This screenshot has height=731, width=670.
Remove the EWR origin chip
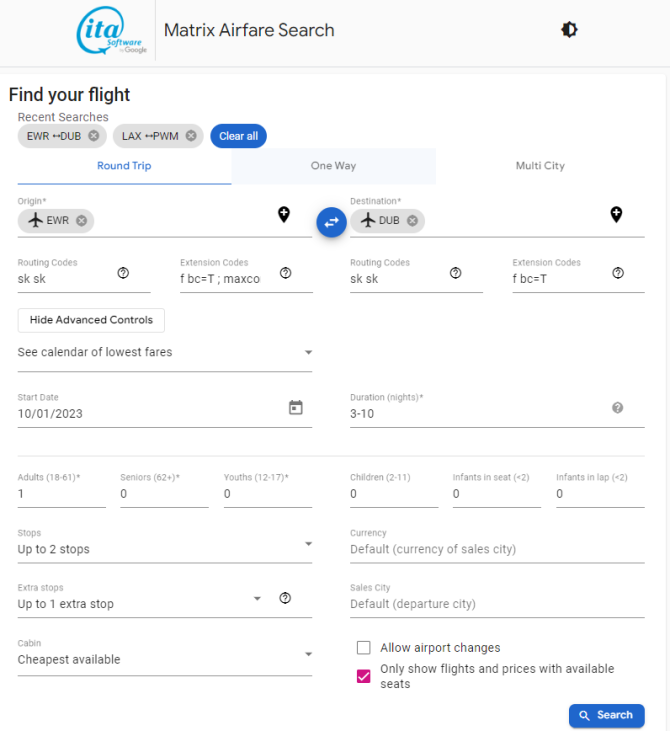pos(82,221)
